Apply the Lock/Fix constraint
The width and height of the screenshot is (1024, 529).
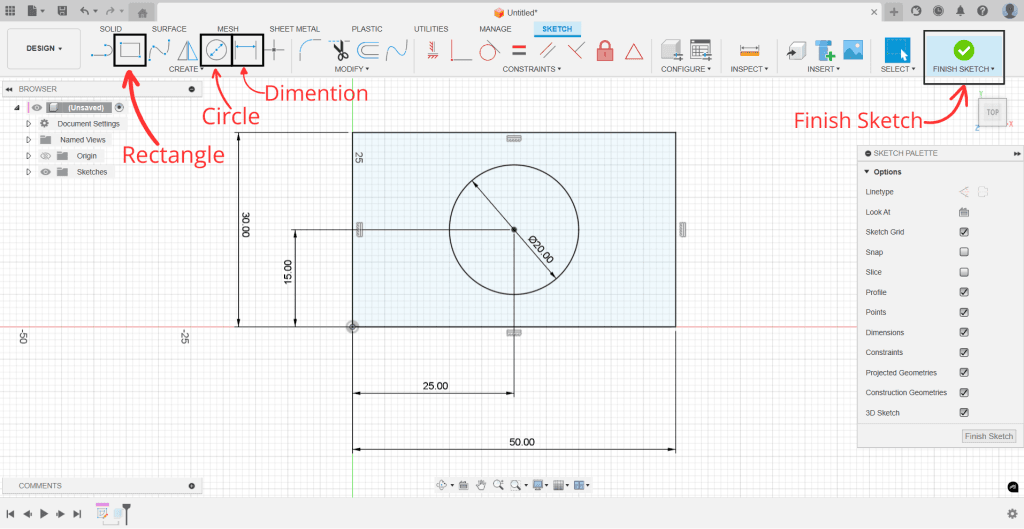(x=605, y=50)
